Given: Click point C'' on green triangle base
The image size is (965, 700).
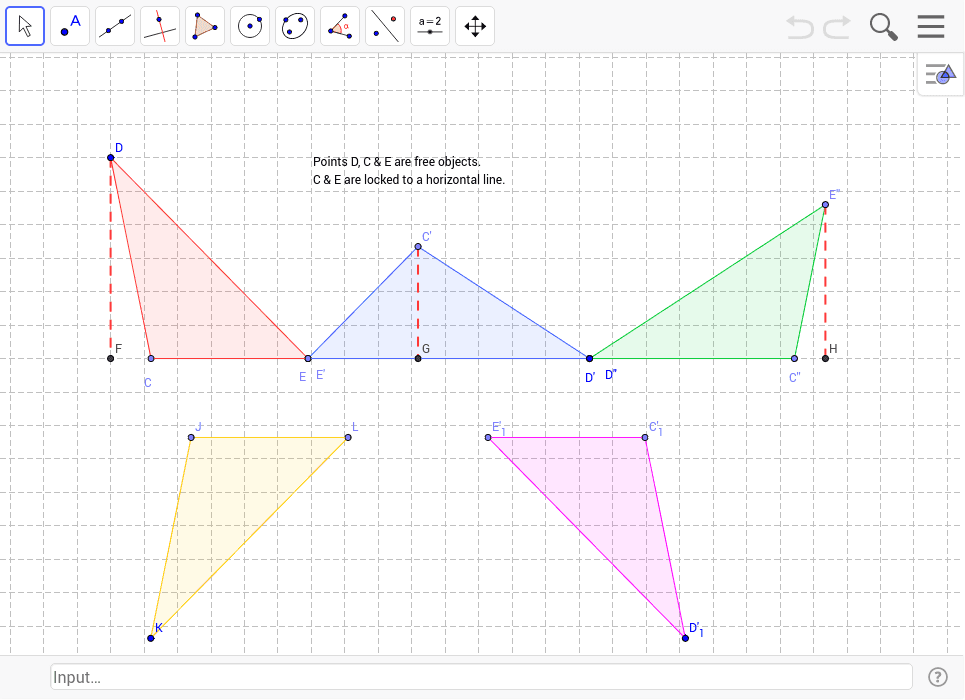Looking at the screenshot, I should point(795,358).
